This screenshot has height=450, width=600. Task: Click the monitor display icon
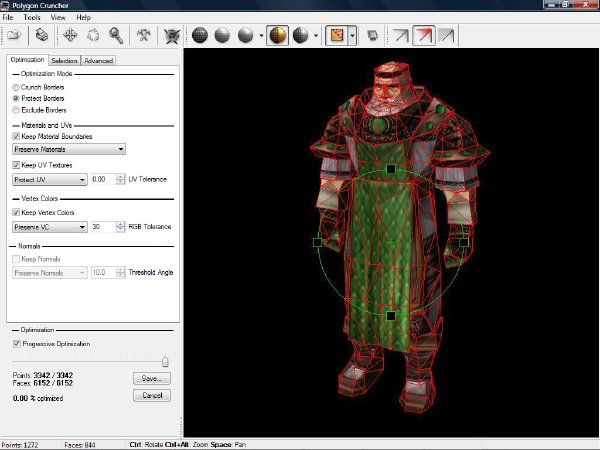[372, 36]
